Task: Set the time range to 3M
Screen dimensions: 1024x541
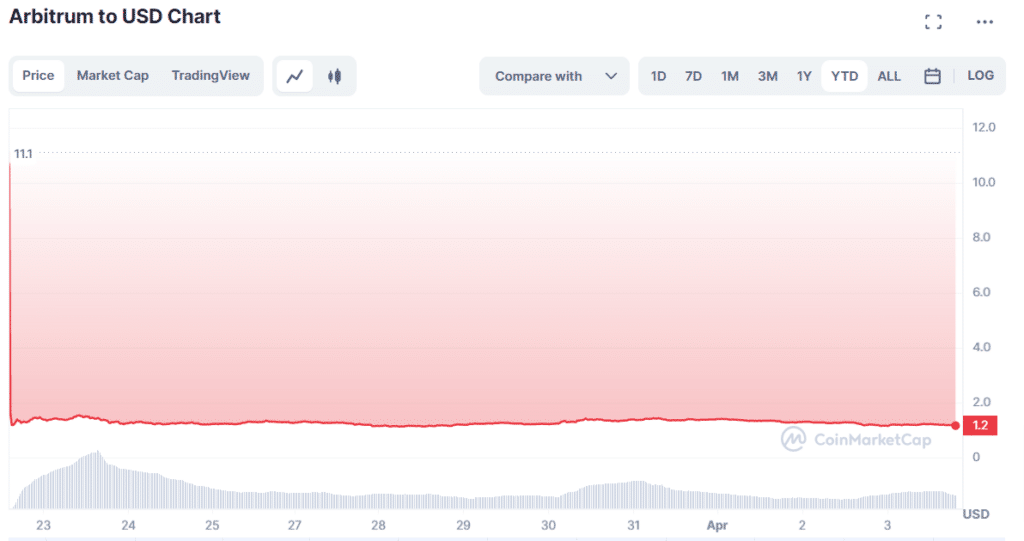Action: pyautogui.click(x=767, y=76)
